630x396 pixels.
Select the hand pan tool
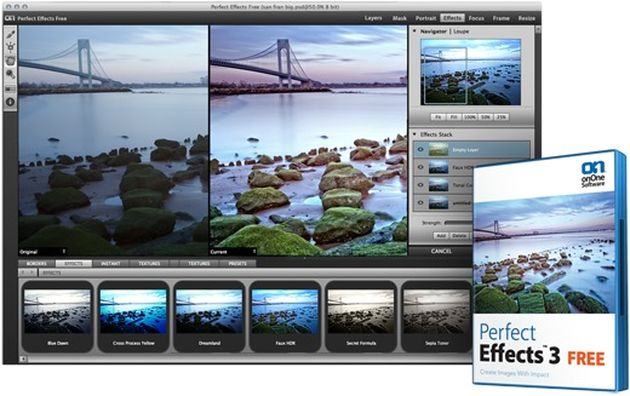pos(10,61)
